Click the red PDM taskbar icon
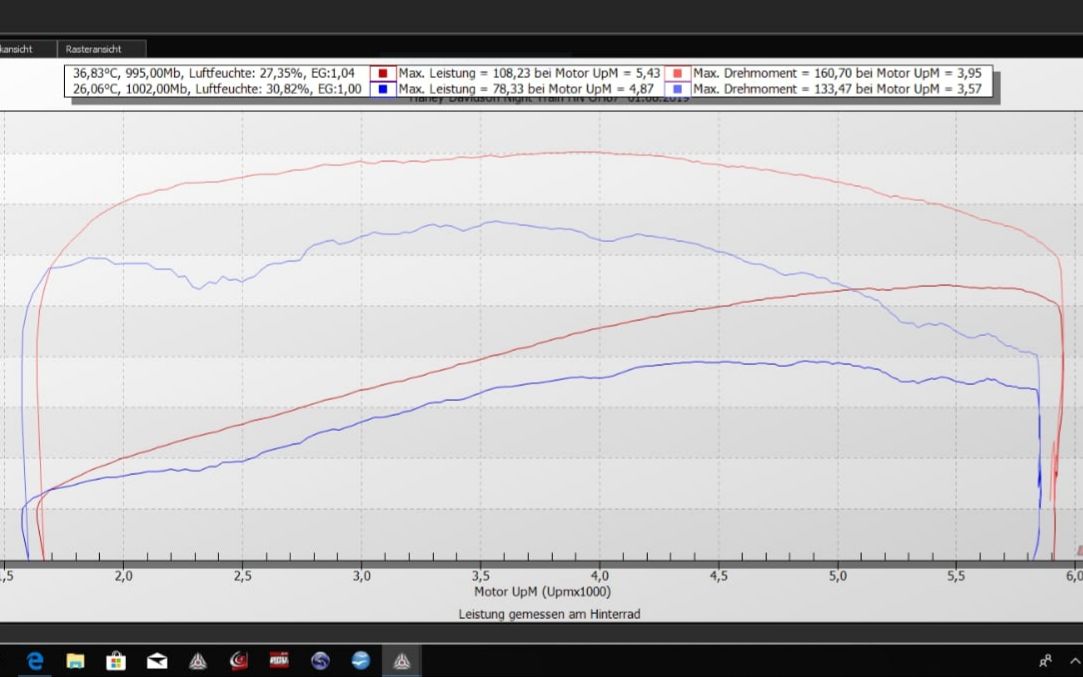This screenshot has width=1083, height=677. pos(279,660)
